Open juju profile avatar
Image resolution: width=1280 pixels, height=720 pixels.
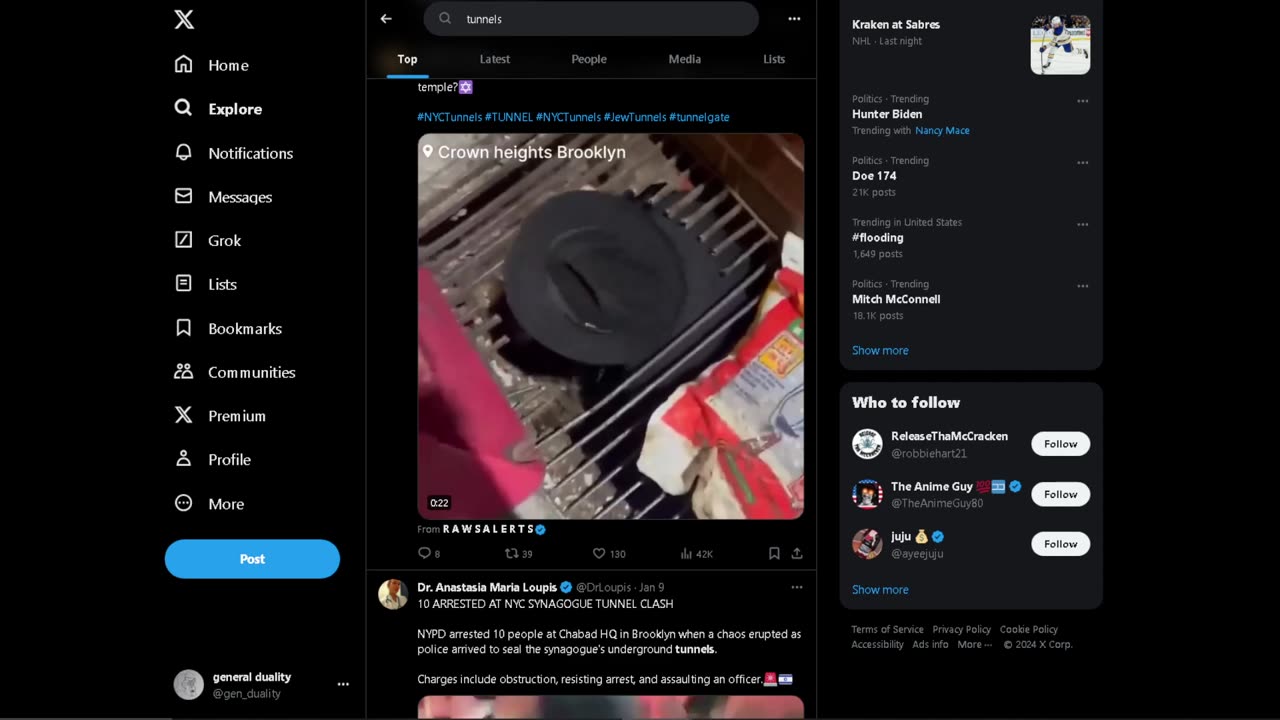coord(867,544)
